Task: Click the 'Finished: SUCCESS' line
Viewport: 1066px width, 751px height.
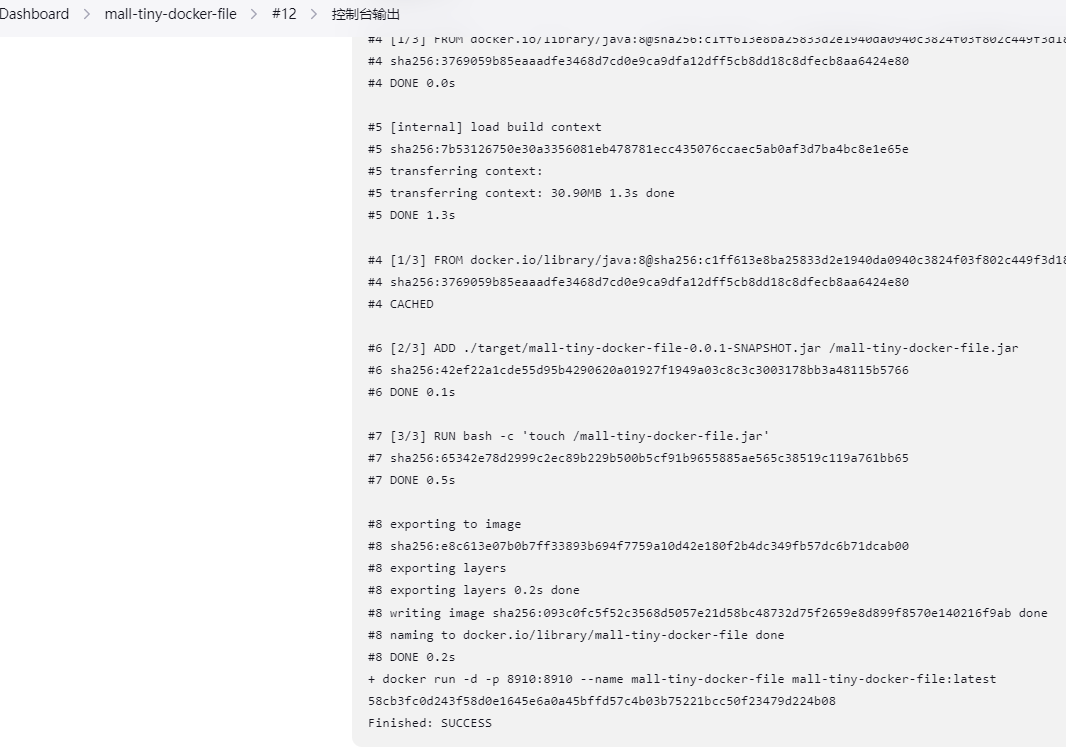Action: click(x=429, y=723)
